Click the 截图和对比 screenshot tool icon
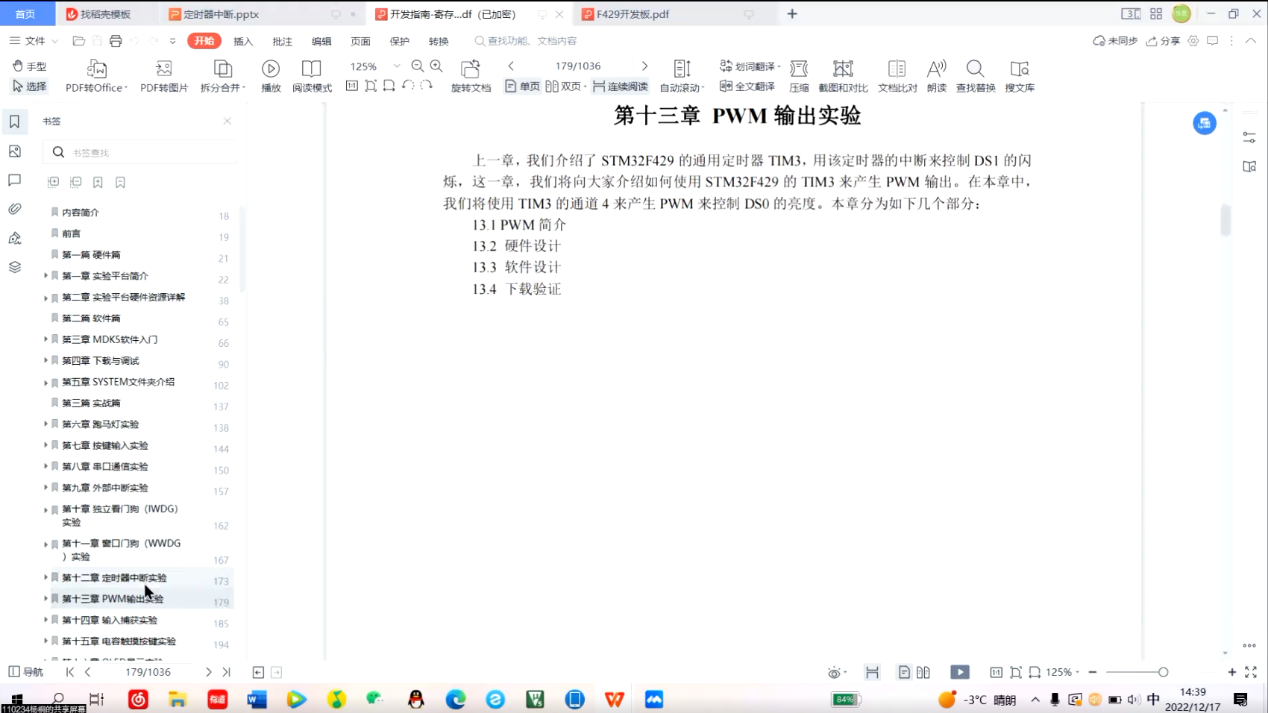This screenshot has width=1268, height=713. 843,69
